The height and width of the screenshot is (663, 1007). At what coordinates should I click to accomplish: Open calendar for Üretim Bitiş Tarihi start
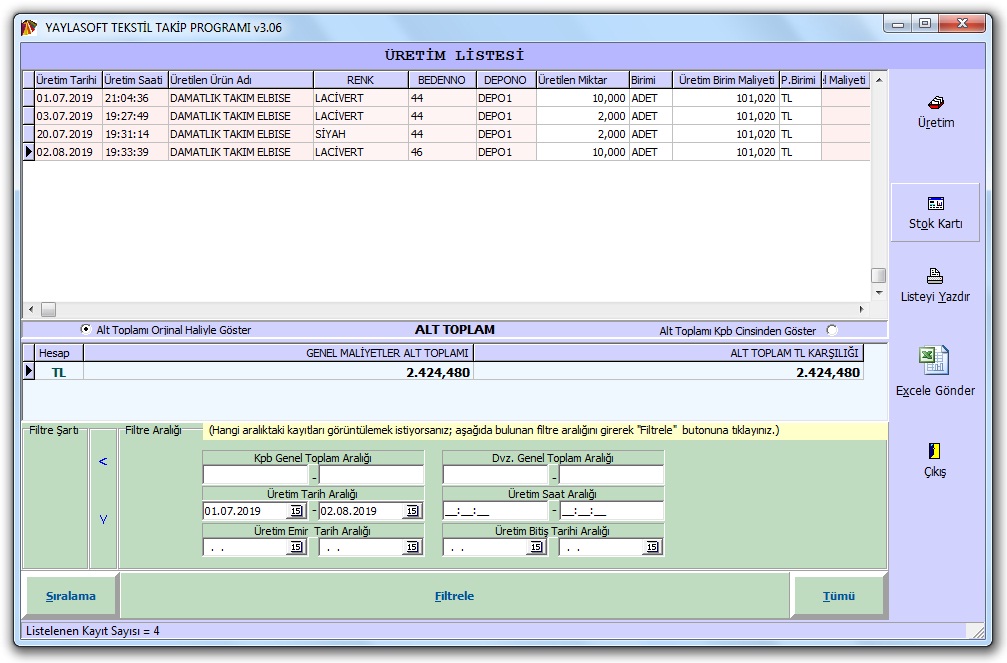(536, 547)
